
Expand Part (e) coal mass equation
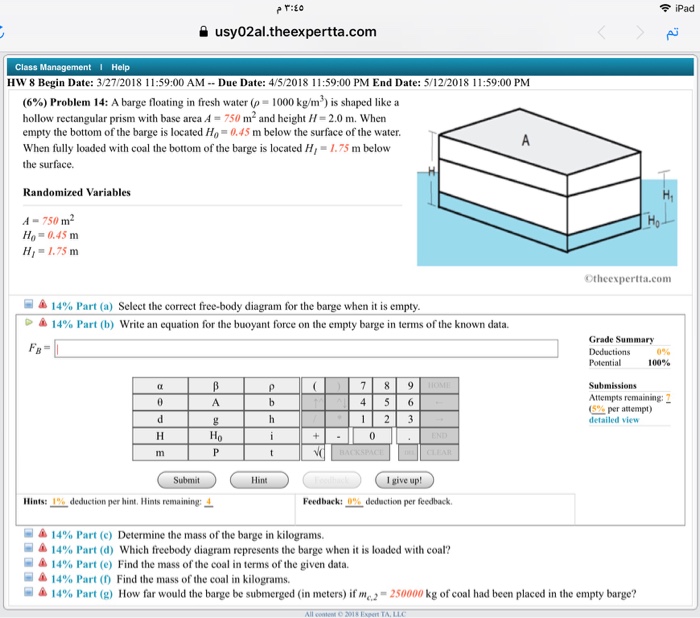28,562
